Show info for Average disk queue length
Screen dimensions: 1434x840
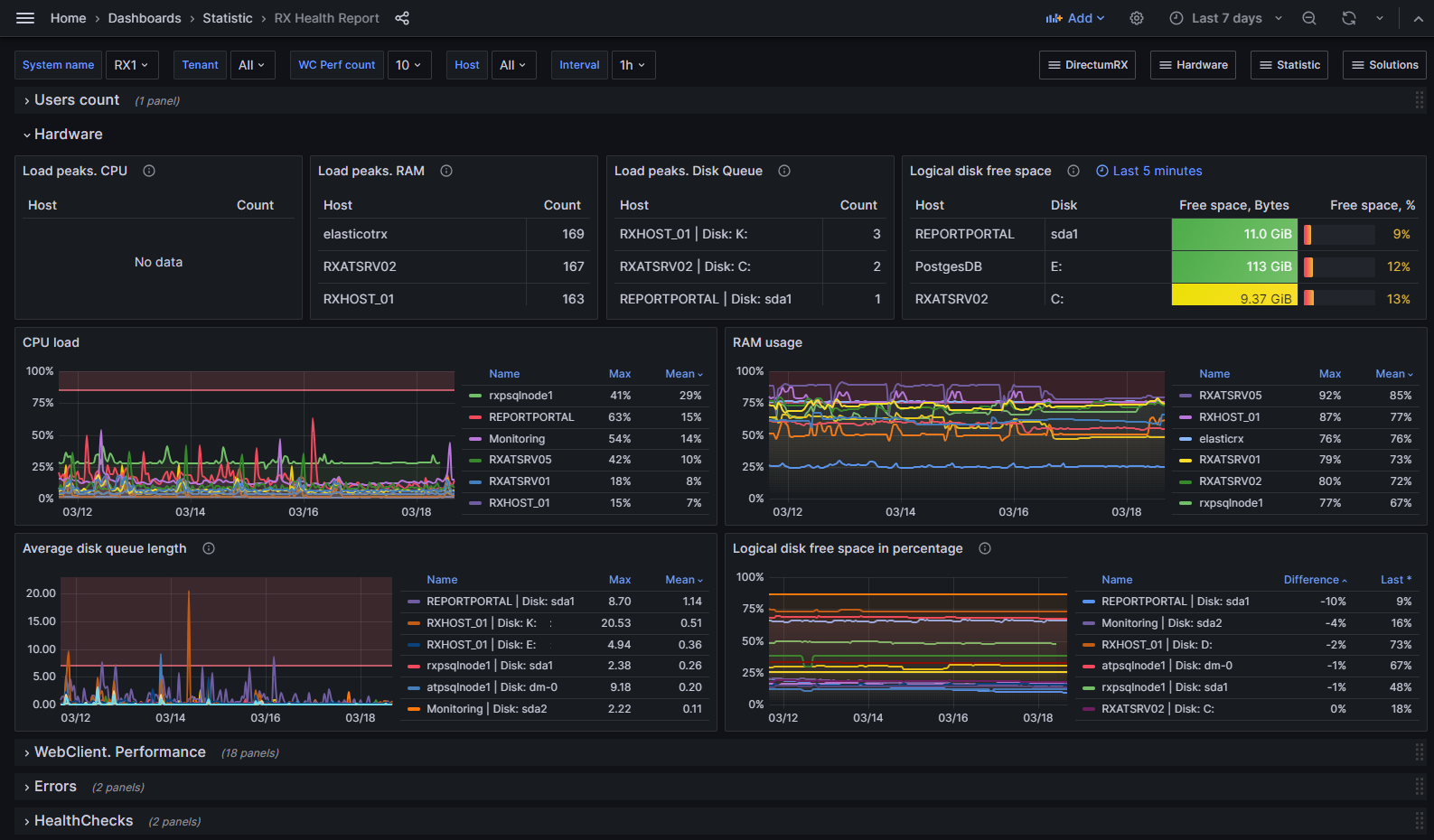(x=209, y=548)
